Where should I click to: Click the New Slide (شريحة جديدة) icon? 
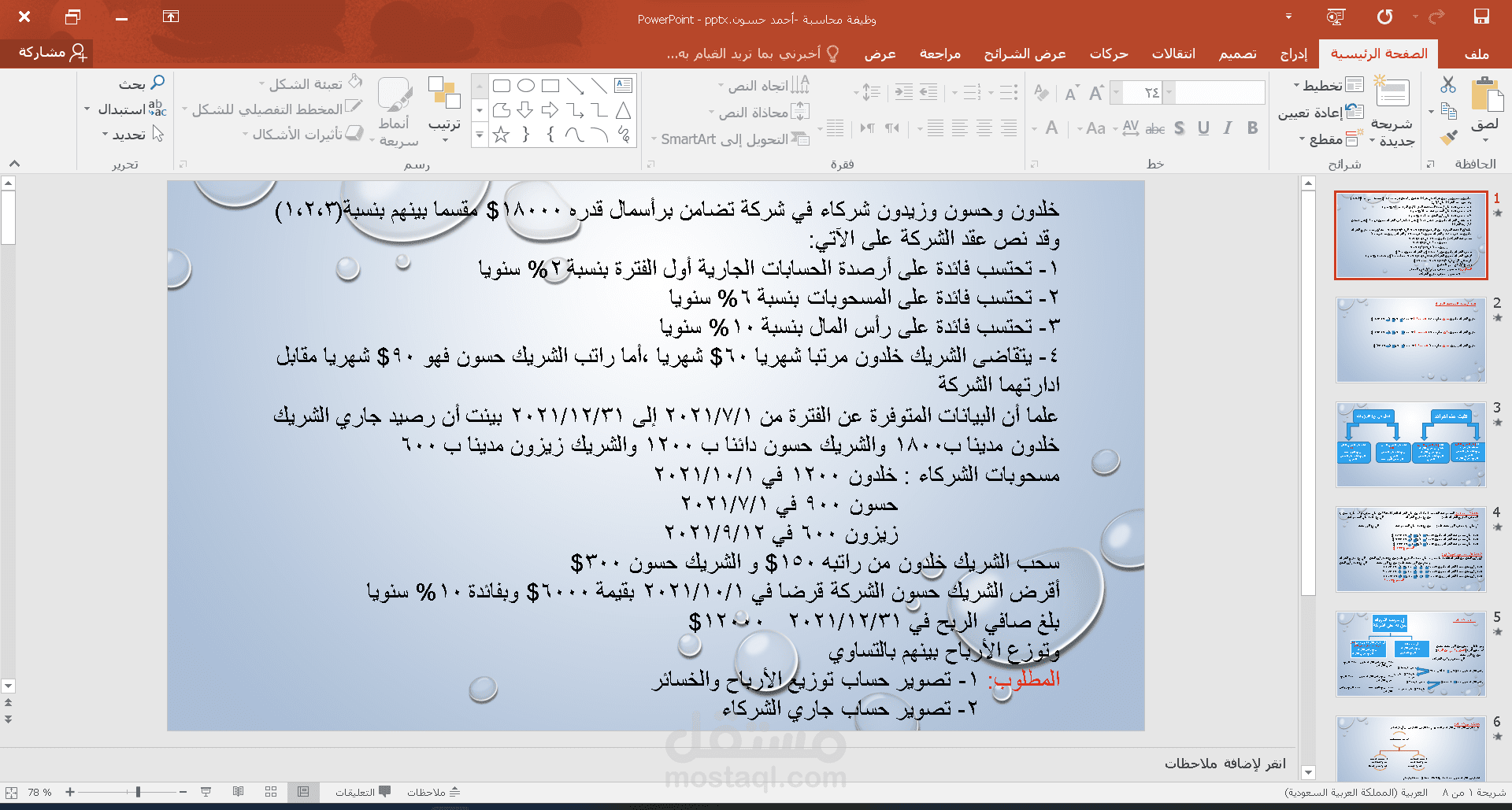pyautogui.click(x=1392, y=93)
